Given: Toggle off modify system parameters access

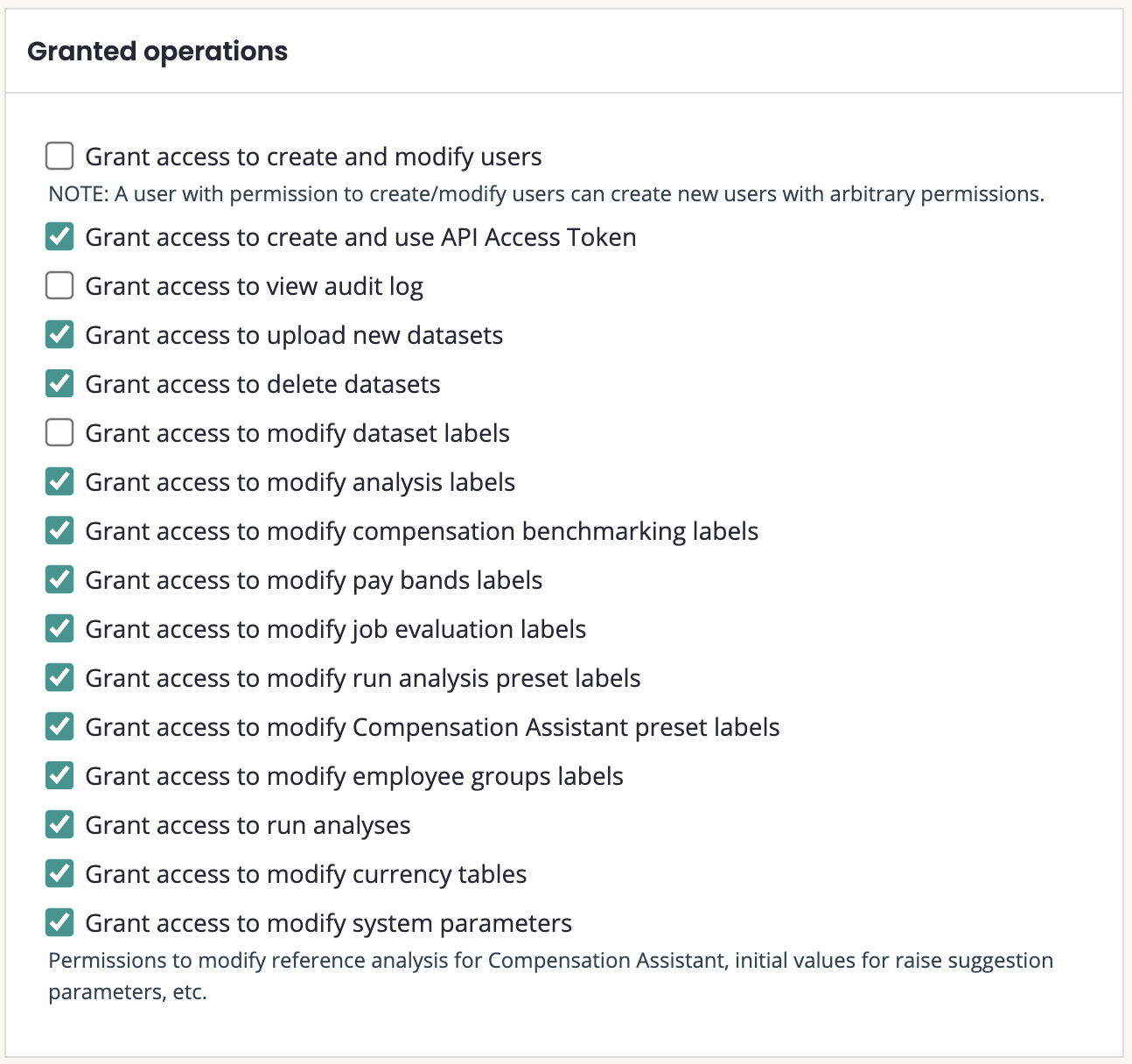Looking at the screenshot, I should 59,923.
